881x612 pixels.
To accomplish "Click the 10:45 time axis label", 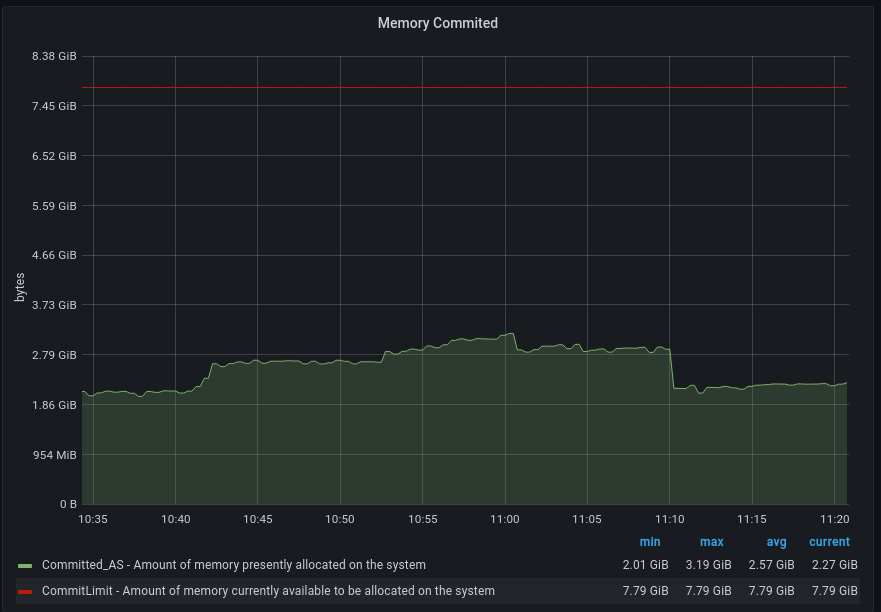I will click(258, 519).
